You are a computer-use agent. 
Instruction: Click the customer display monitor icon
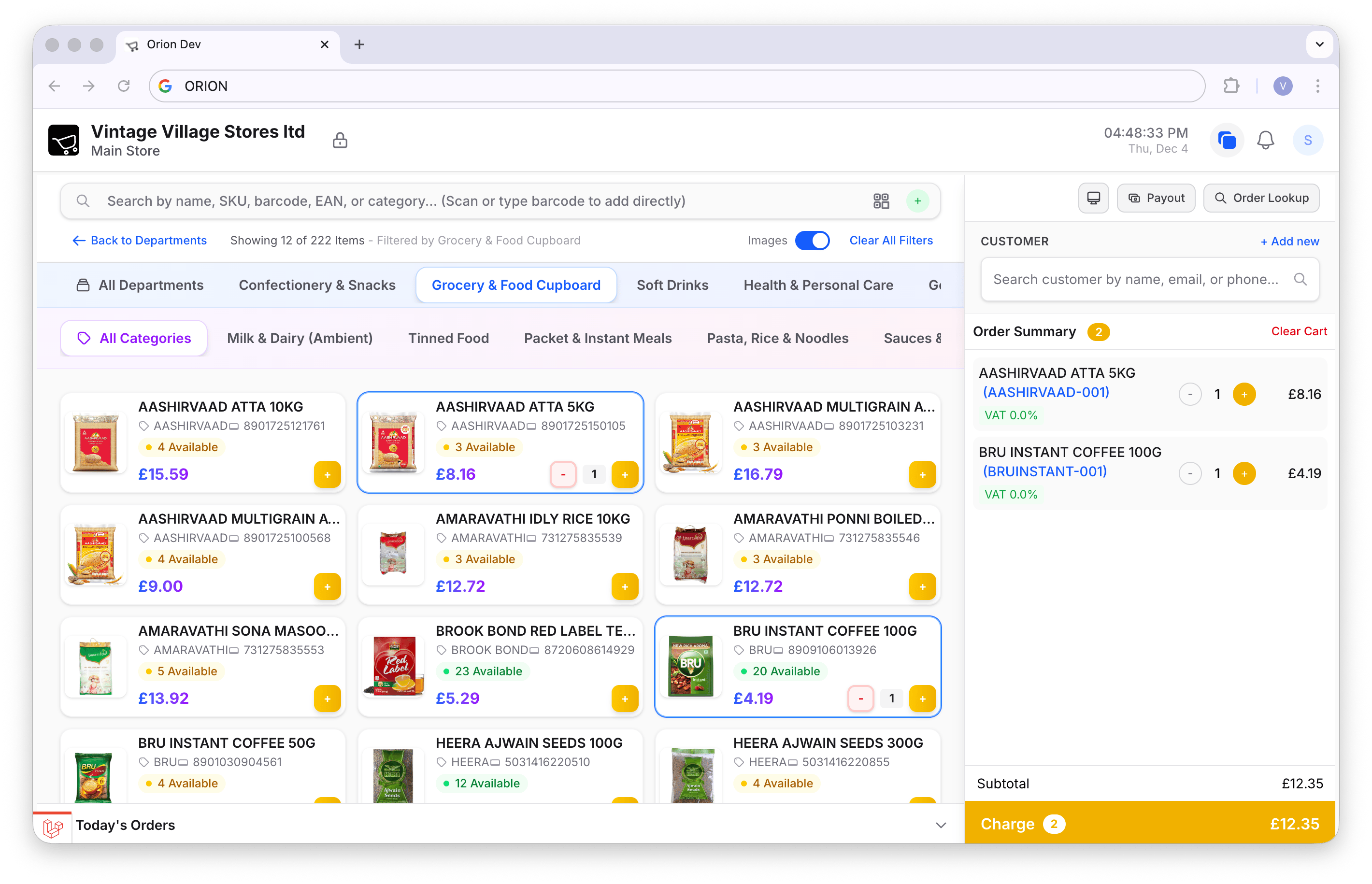1093,198
